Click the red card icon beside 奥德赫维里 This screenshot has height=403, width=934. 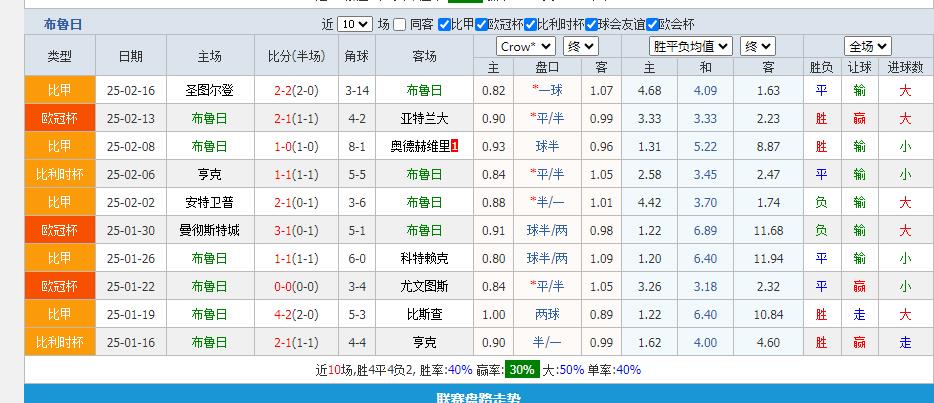[x=455, y=146]
